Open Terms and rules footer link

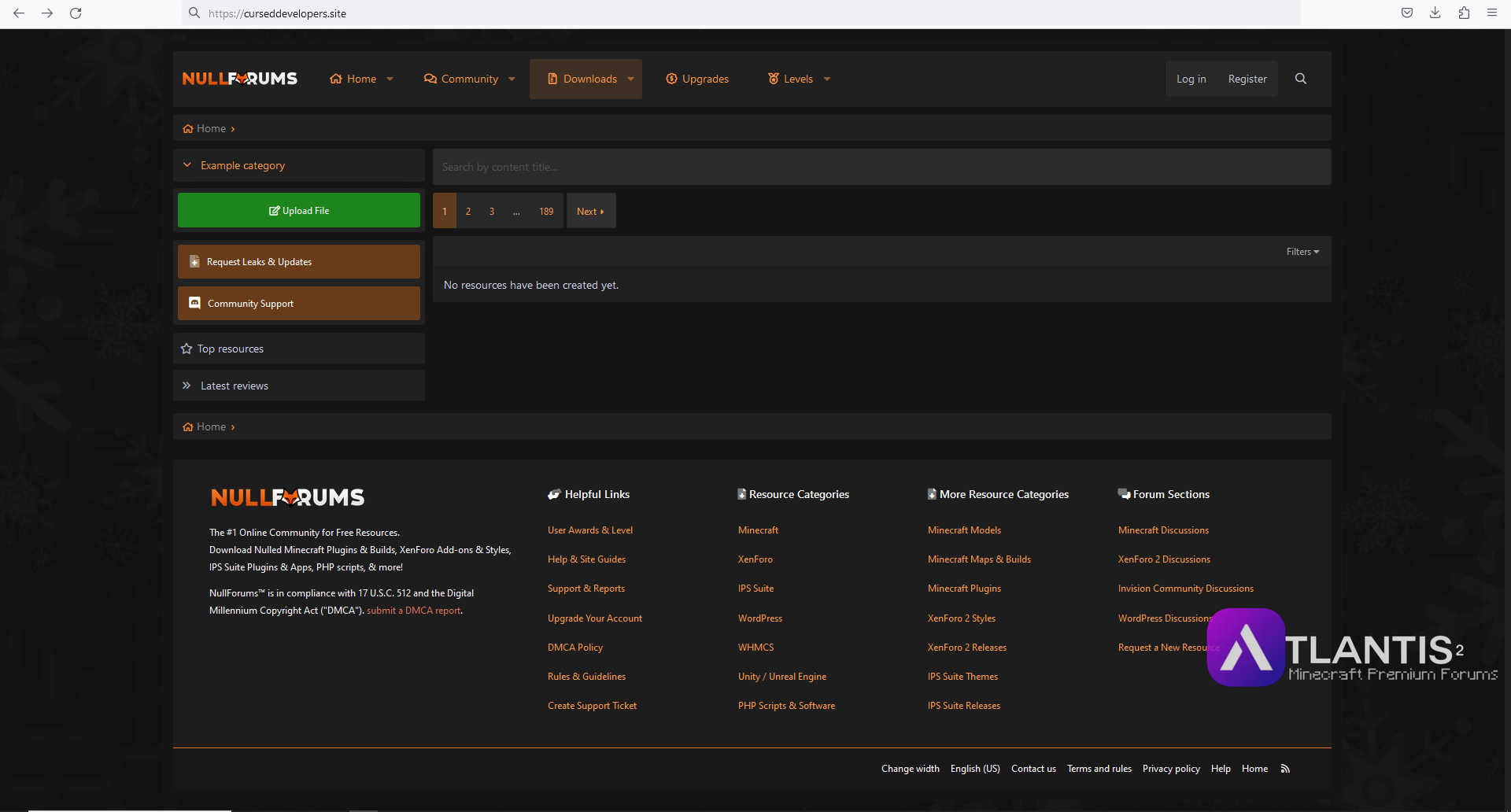click(1099, 769)
